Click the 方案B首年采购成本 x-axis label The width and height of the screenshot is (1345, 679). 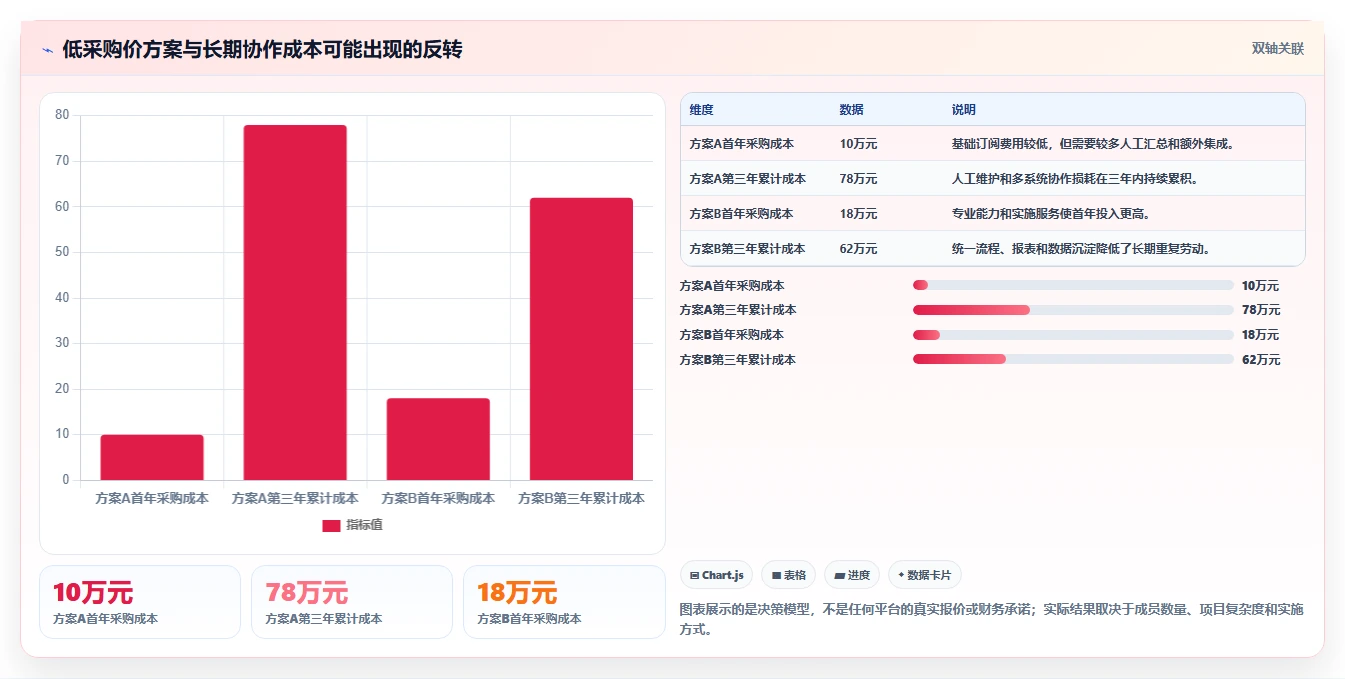click(x=438, y=498)
